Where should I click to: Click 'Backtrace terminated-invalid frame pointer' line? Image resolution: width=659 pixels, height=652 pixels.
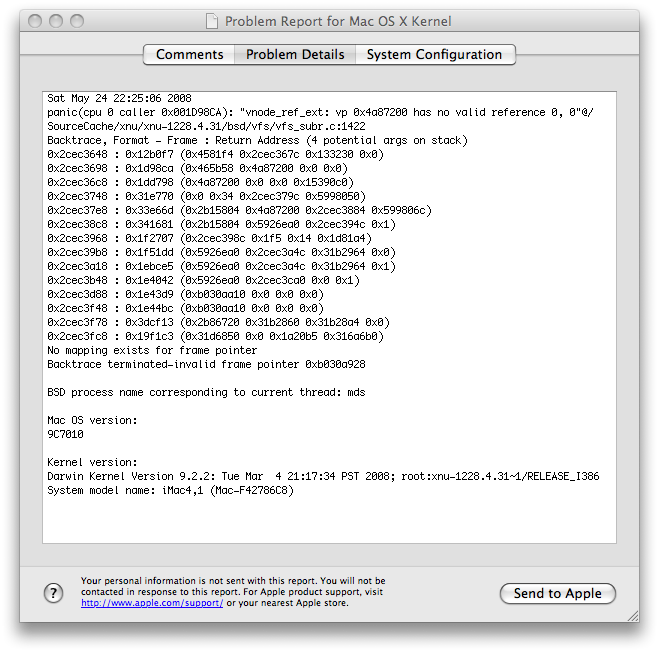[x=206, y=364]
